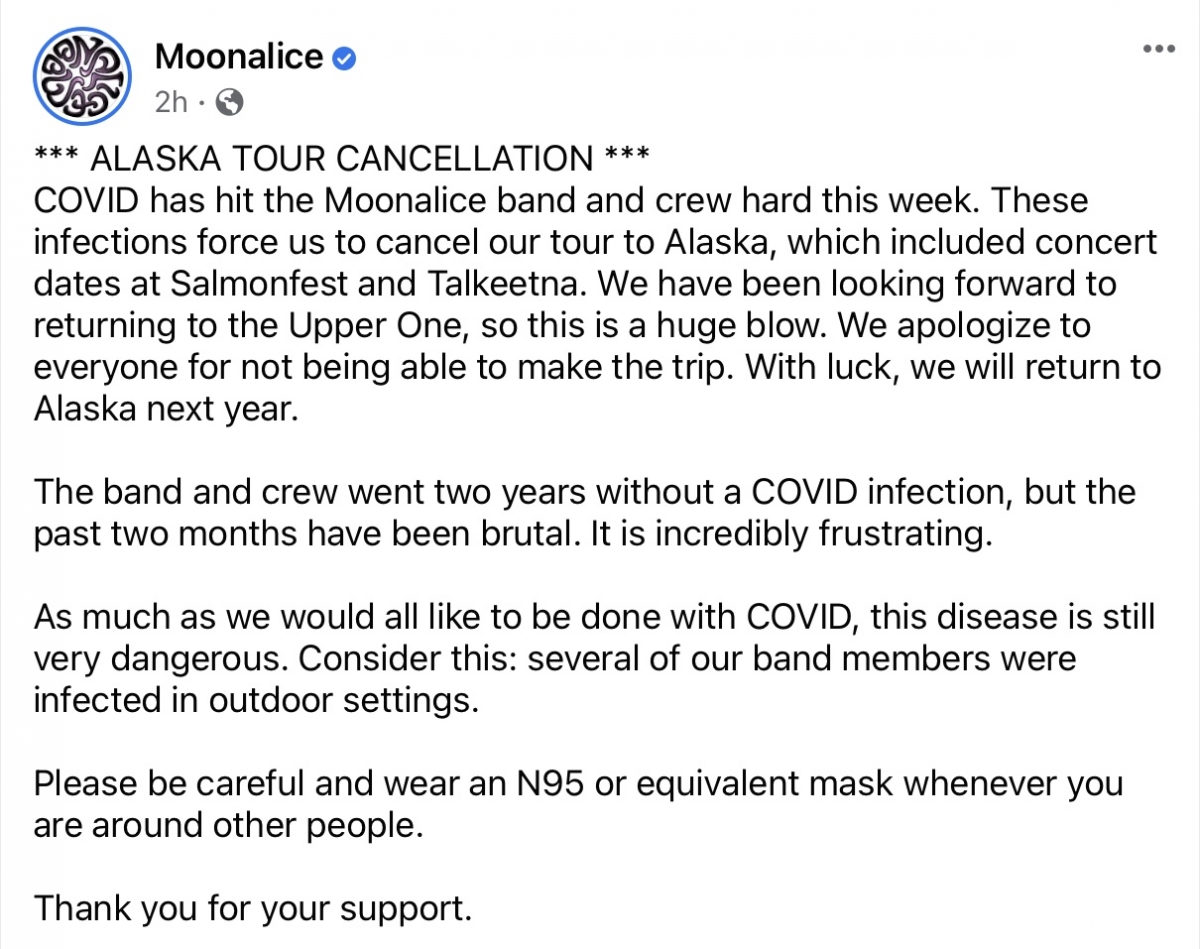Click the line starting As much as we
The height and width of the screenshot is (949, 1200).
[594, 617]
